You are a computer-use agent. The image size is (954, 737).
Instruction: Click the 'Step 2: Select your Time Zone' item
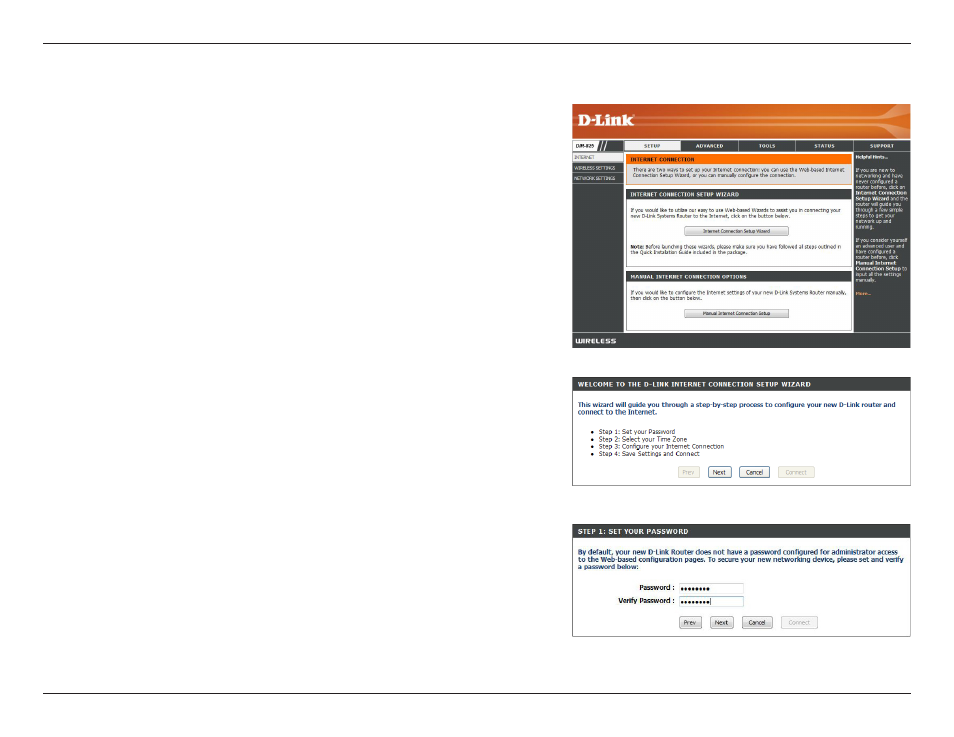(x=642, y=439)
